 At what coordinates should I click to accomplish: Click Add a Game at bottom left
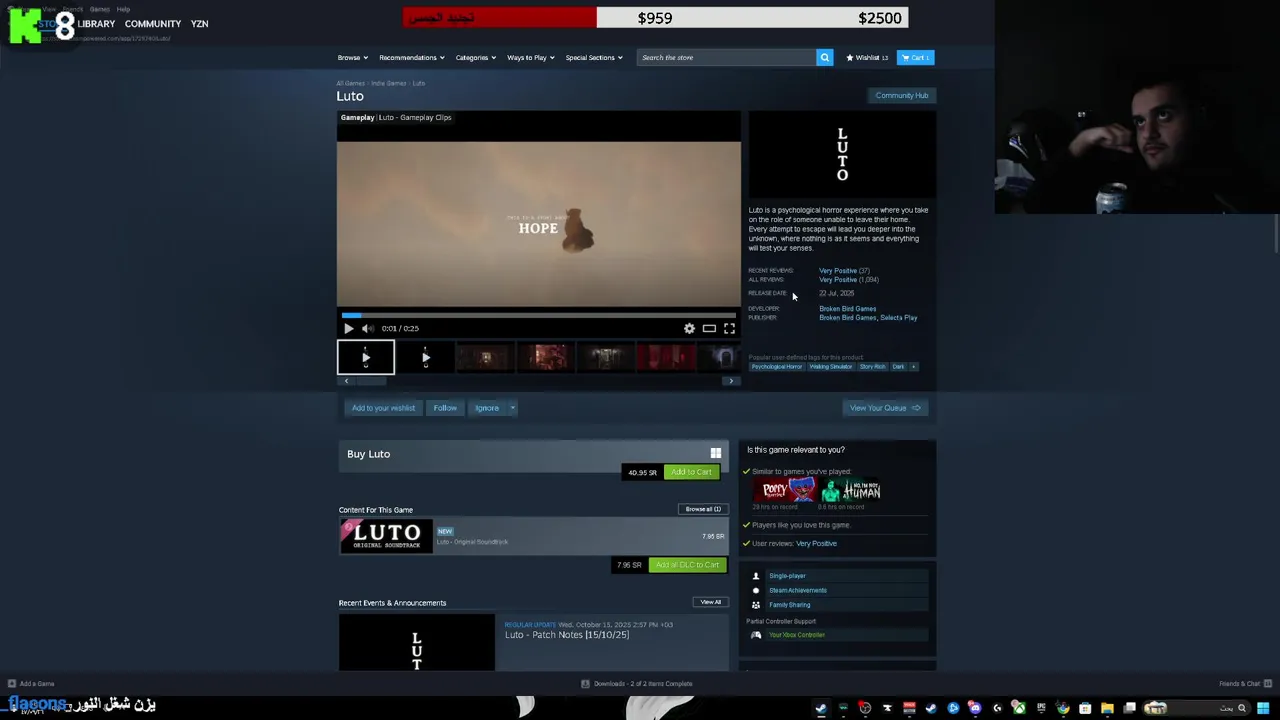[31, 684]
